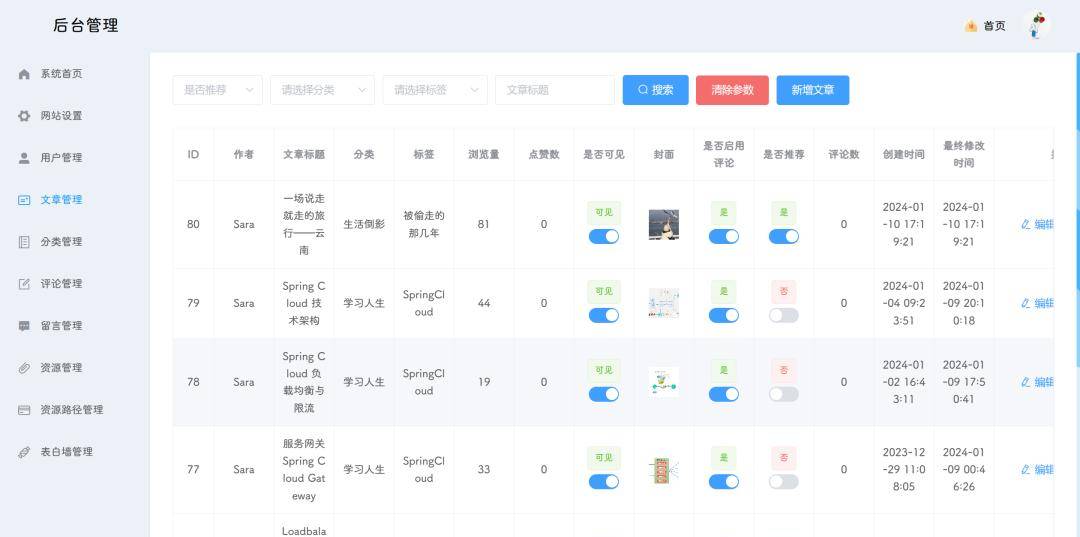The width and height of the screenshot is (1080, 537).
Task: Disable comments switch for article 79
Action: [x=724, y=315]
